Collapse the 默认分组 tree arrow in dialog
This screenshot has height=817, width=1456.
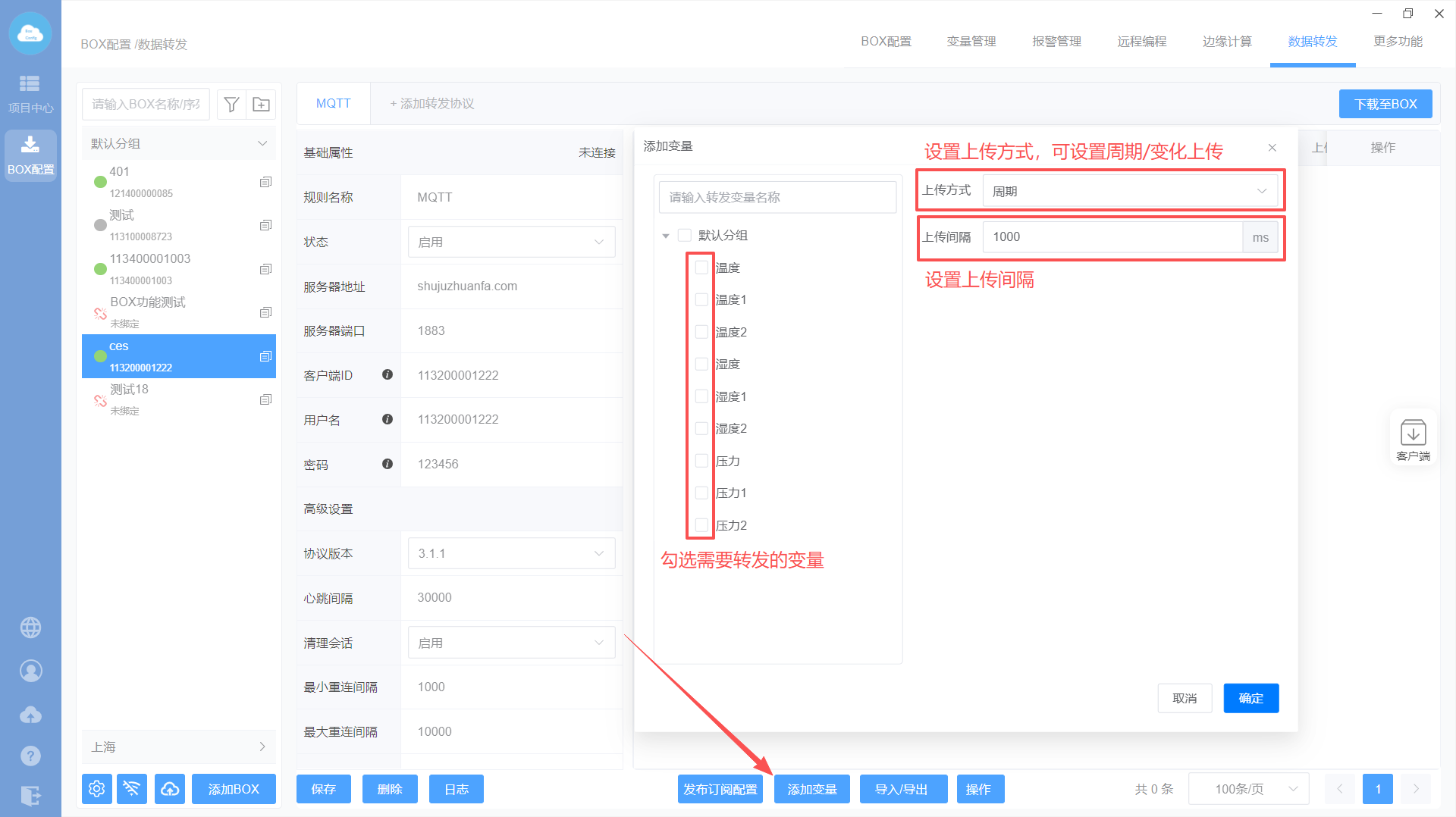(666, 236)
